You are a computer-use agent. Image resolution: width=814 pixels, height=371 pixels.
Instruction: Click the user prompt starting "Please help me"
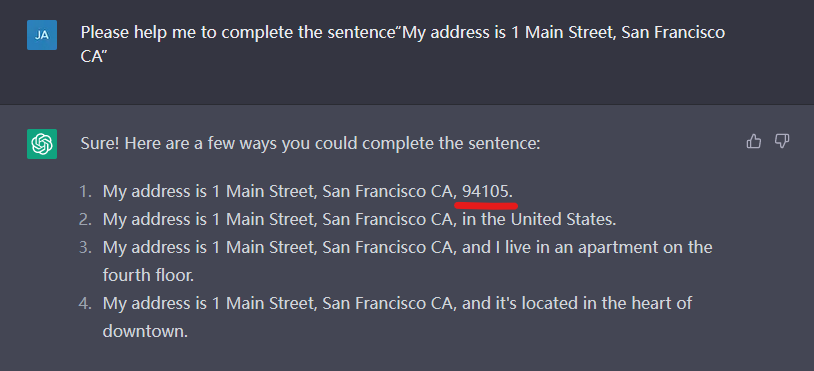(403, 45)
